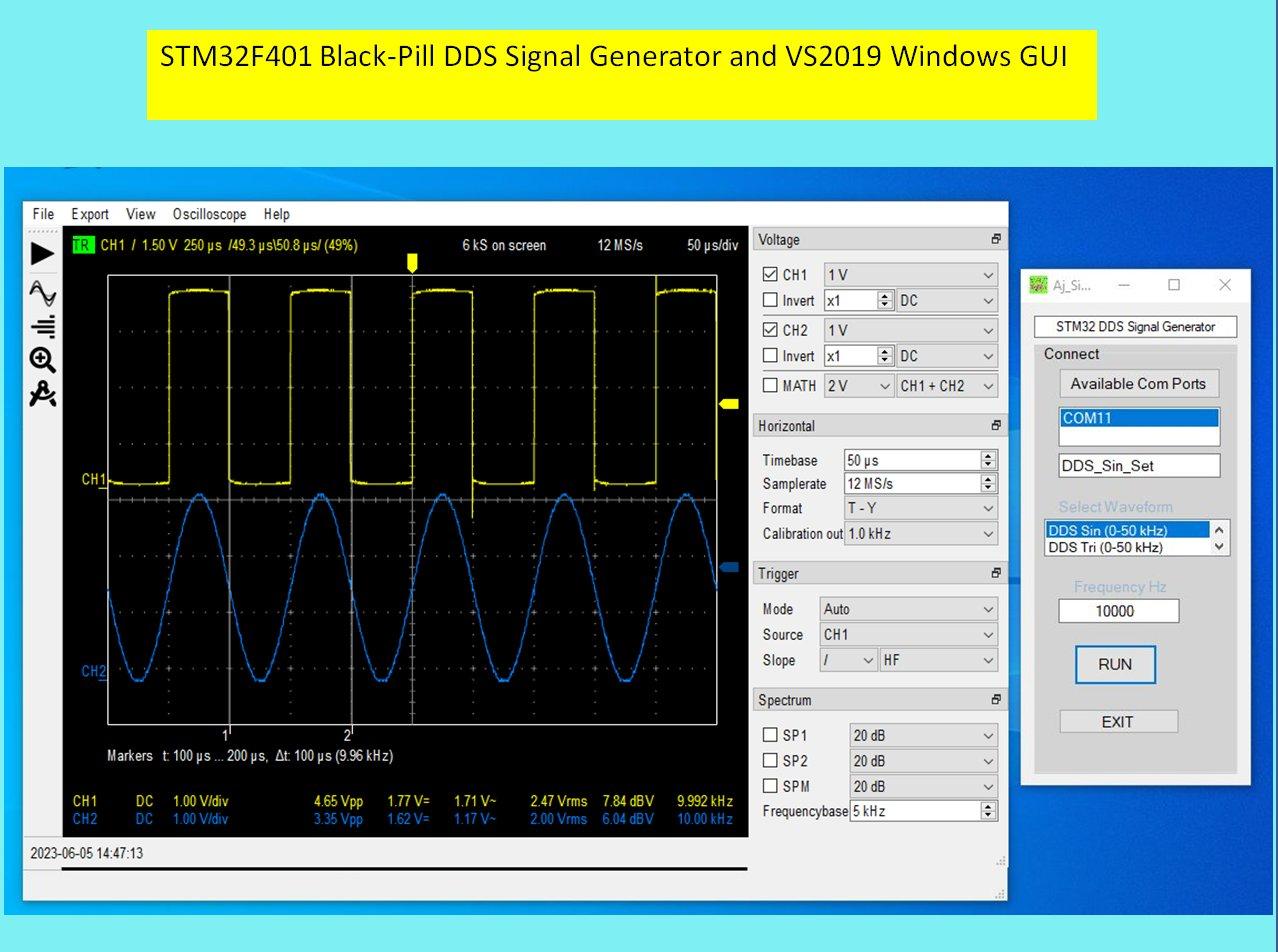Open the SPM 20 dB dropdown
1278x952 pixels.
pyautogui.click(x=924, y=787)
